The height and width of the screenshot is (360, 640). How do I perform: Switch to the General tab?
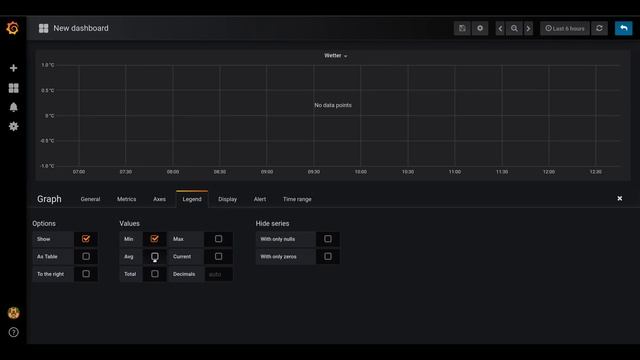click(x=90, y=199)
